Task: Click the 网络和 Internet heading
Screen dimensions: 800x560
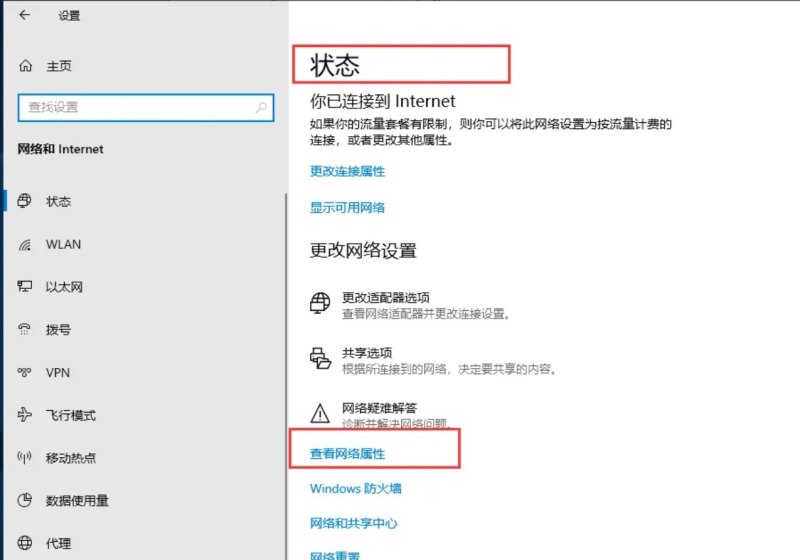Action: pyautogui.click(x=60, y=149)
